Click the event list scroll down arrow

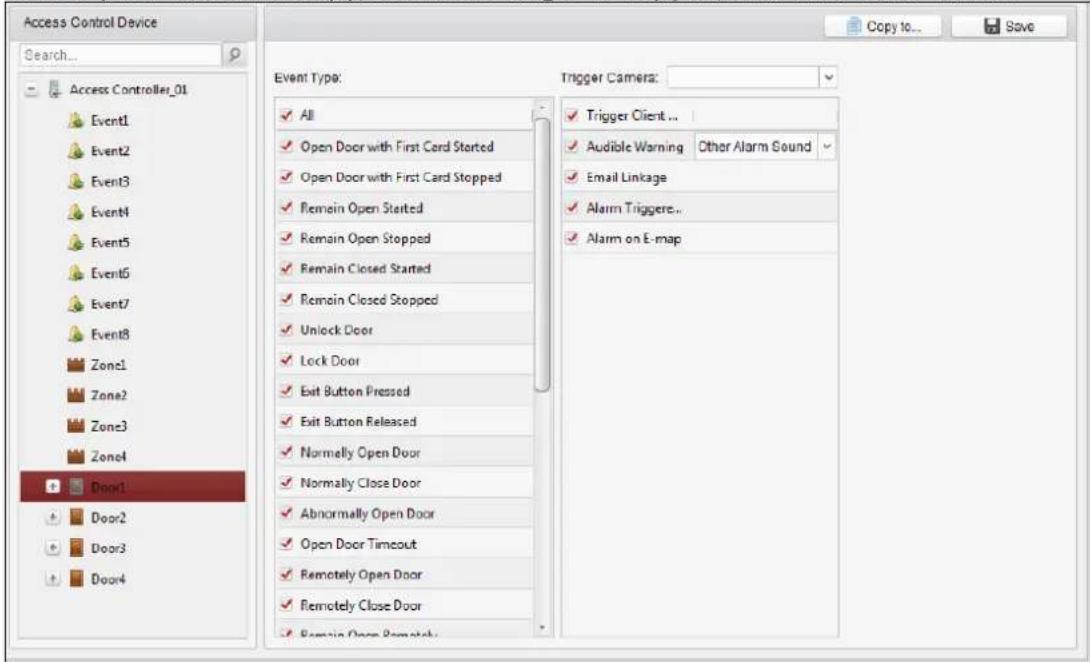coord(542,628)
